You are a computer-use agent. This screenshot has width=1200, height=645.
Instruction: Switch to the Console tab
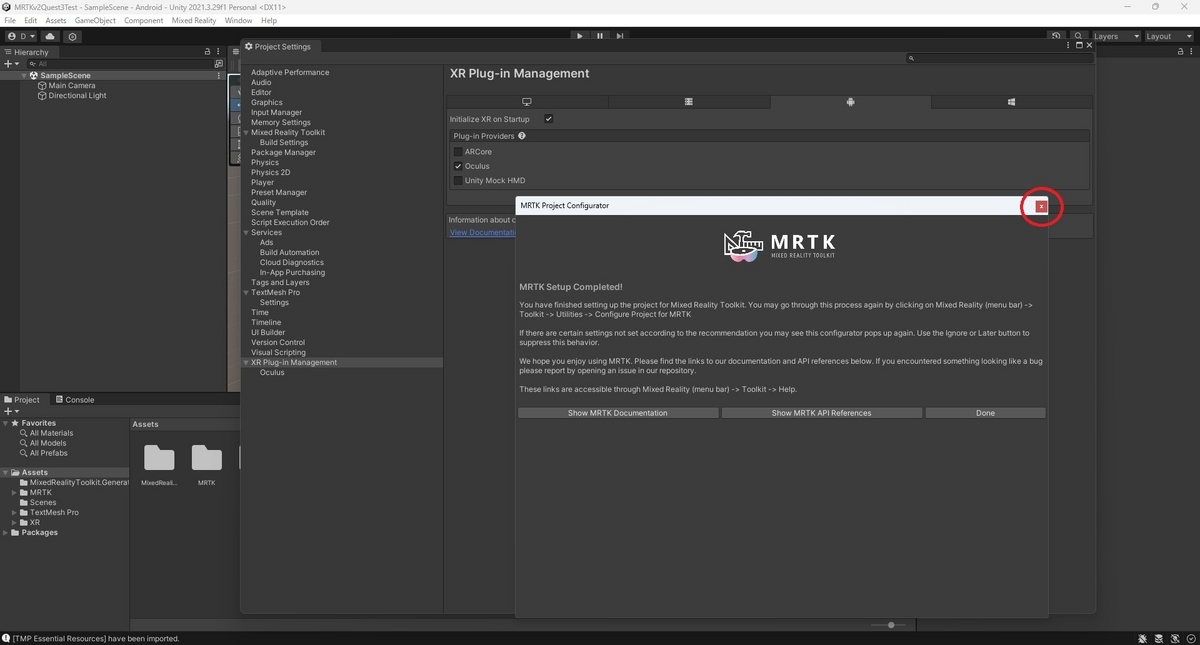(x=76, y=399)
